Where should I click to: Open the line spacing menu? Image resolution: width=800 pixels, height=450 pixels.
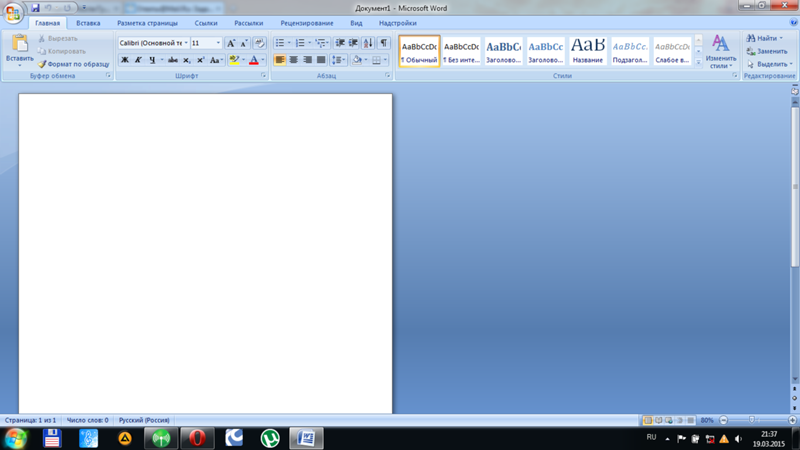[x=338, y=60]
